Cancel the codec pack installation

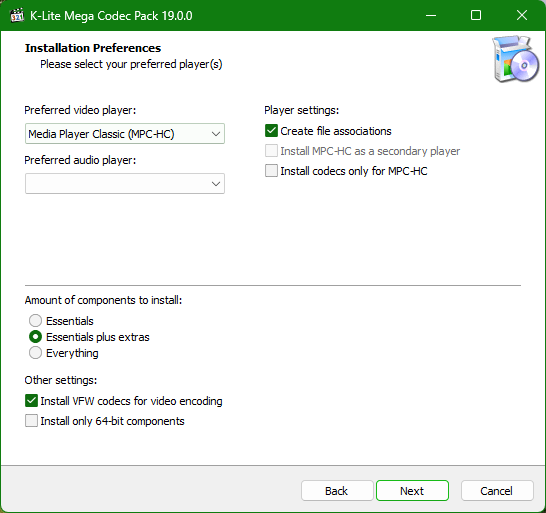[x=497, y=491]
